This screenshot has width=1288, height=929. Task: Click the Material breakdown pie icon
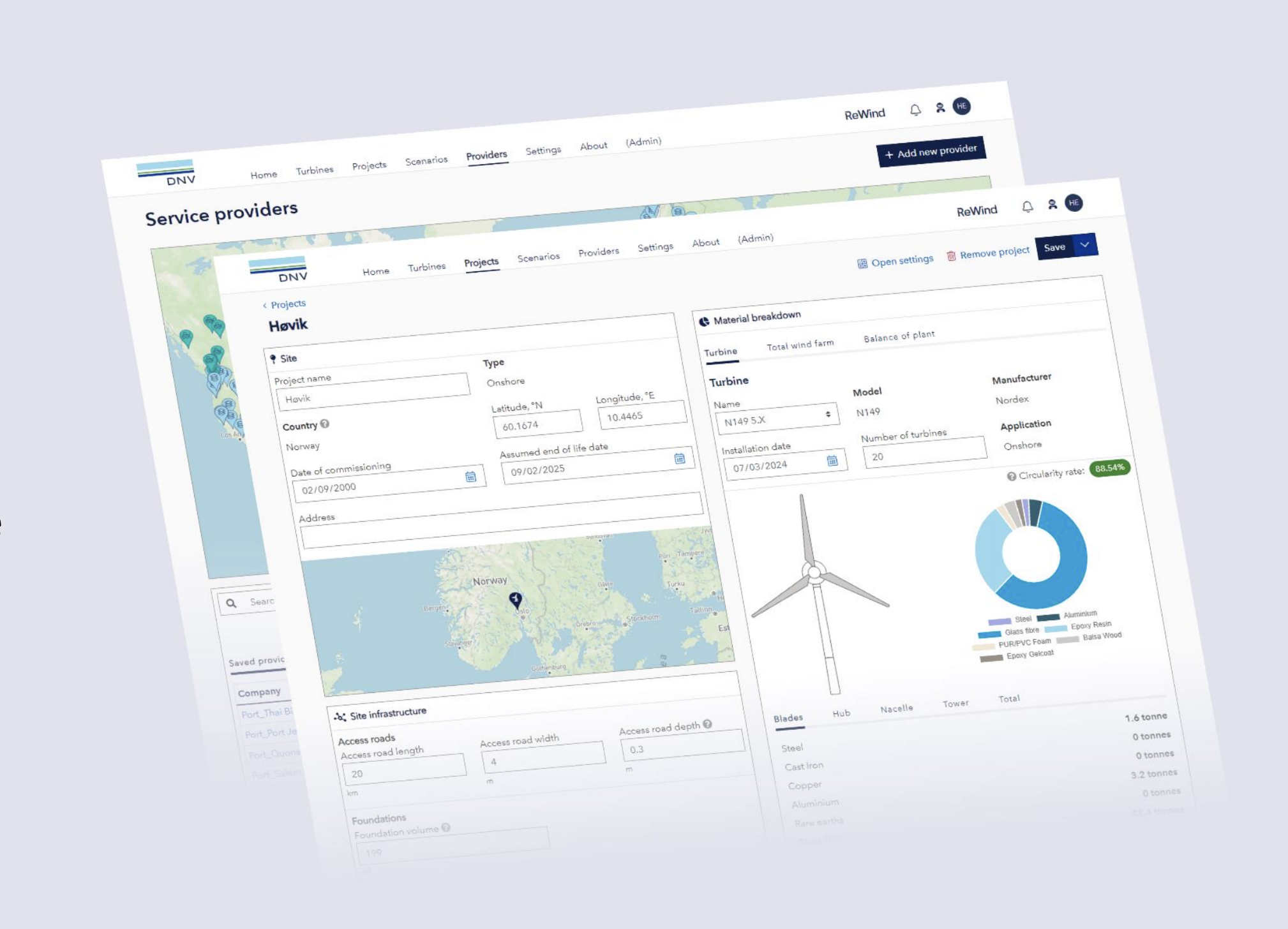[x=704, y=322]
